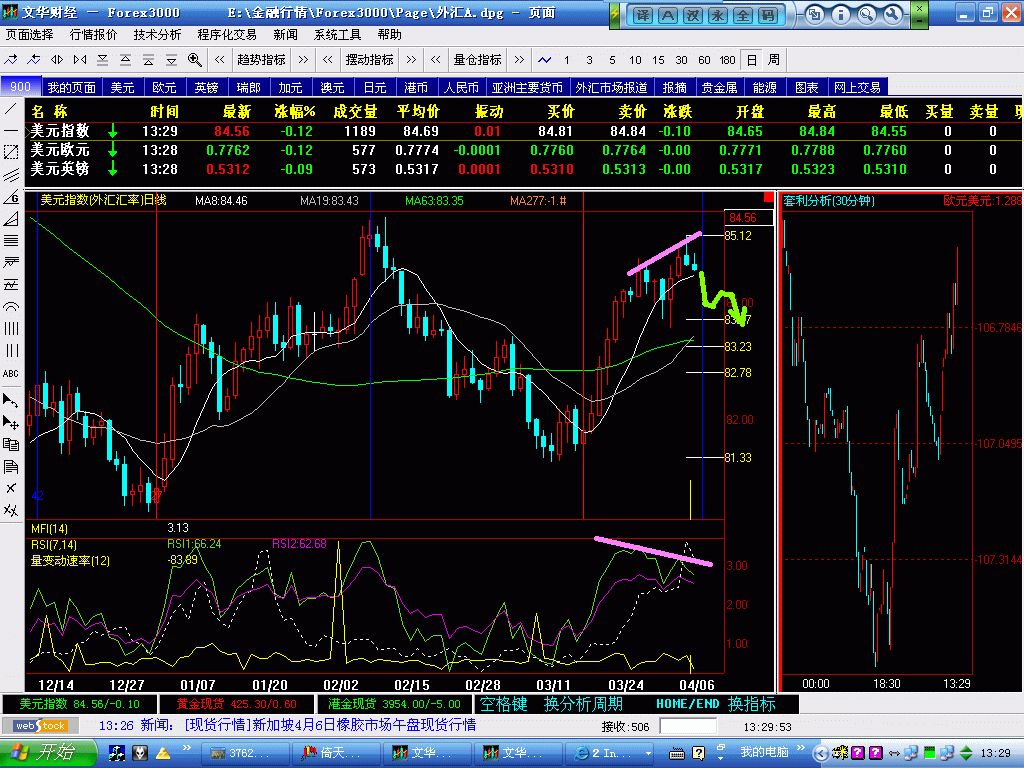Screen dimensions: 1024x768
Task: Select the ABC text annotation tool
Action: click(11, 373)
